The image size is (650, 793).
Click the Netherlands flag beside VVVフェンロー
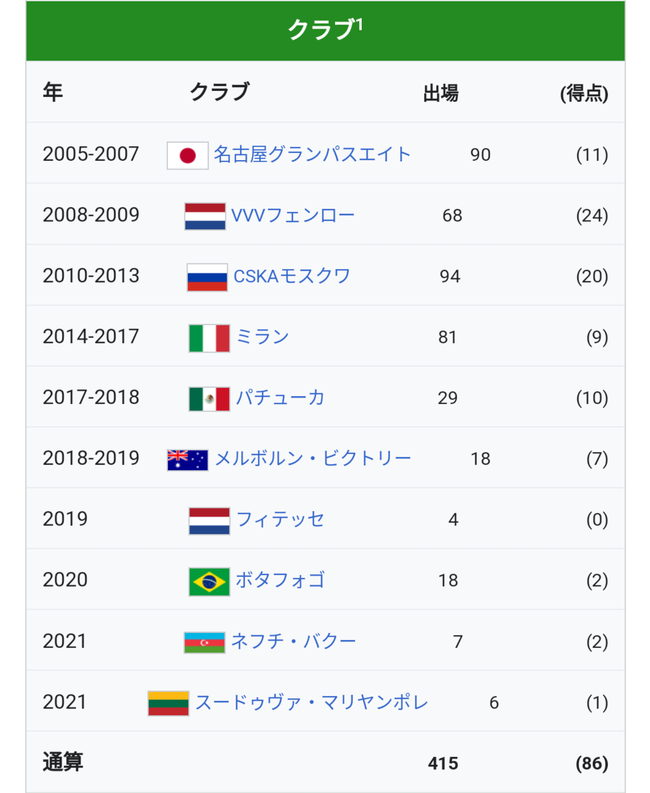(x=205, y=216)
